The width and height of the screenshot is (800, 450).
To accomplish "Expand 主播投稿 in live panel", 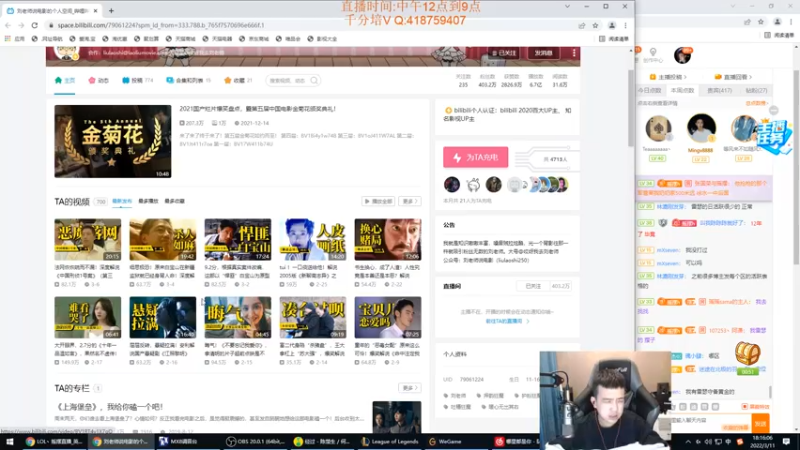I will (668, 77).
